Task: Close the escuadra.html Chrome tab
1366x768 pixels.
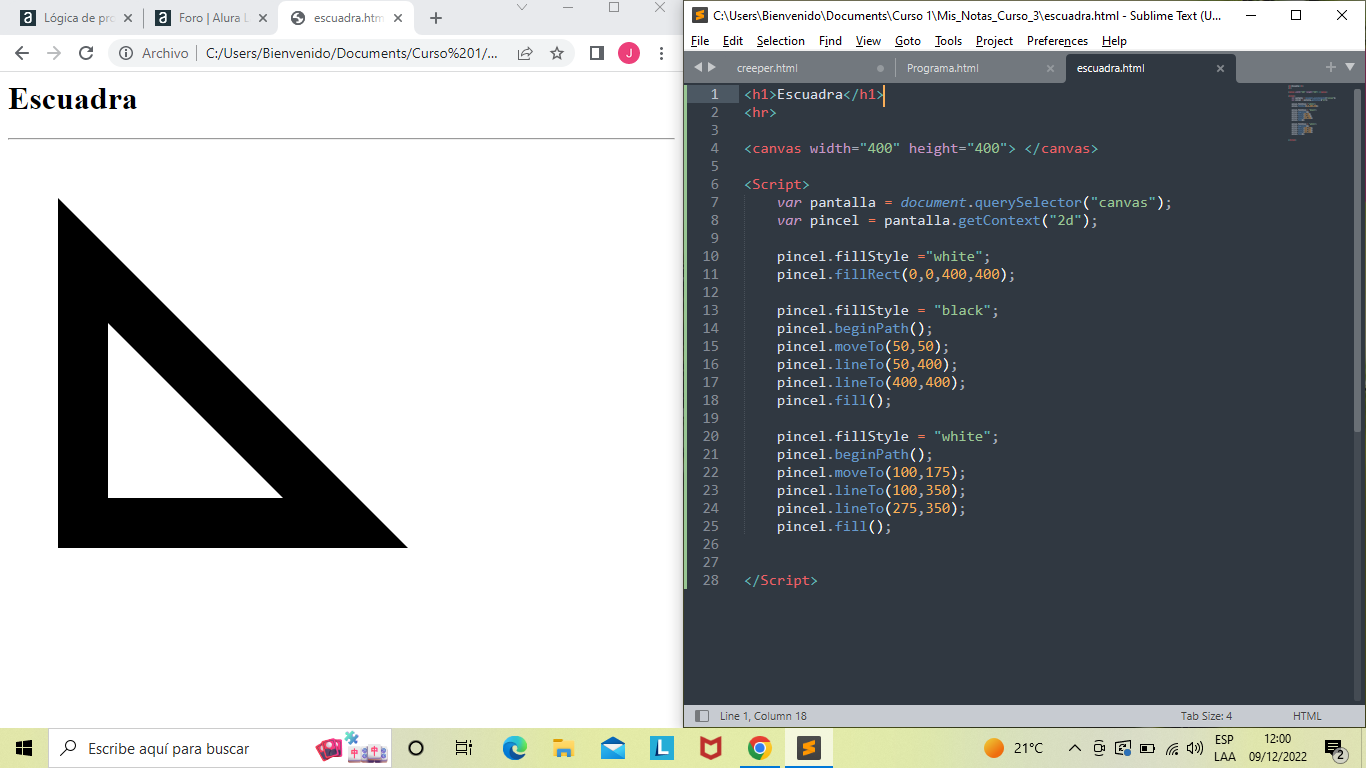Action: click(x=399, y=18)
